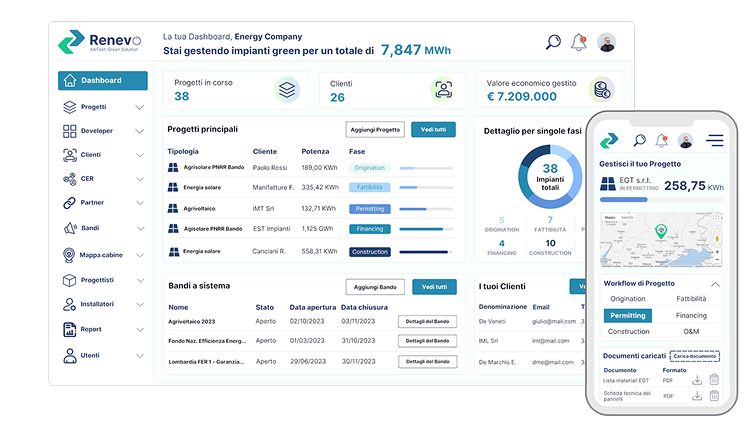The height and width of the screenshot is (422, 751).
Task: Click the Aggiungi Progetto button
Action: 375,130
